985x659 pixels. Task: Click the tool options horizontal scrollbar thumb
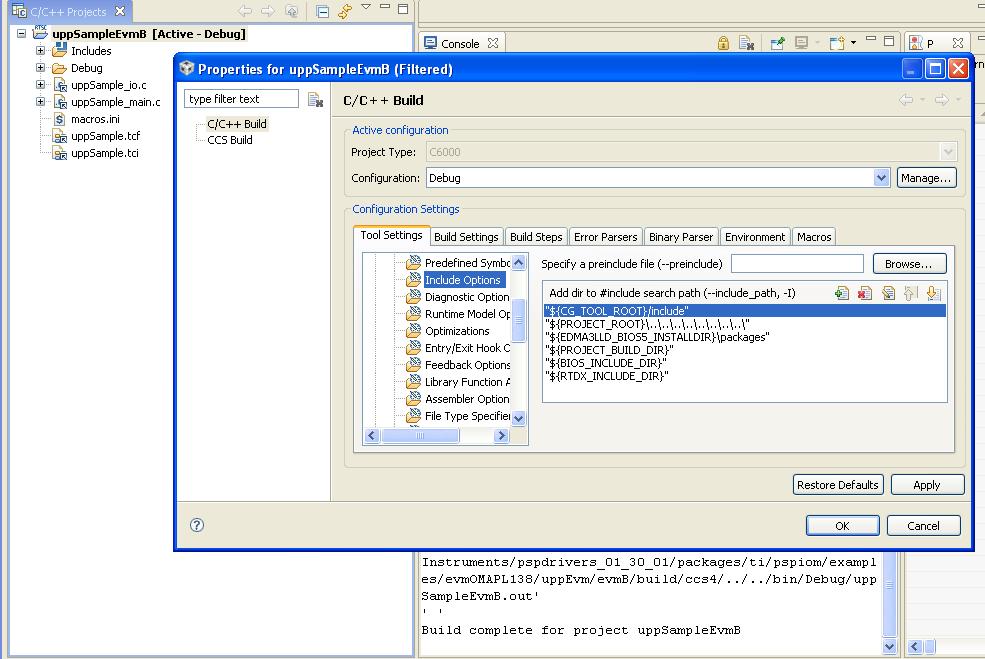(x=420, y=435)
